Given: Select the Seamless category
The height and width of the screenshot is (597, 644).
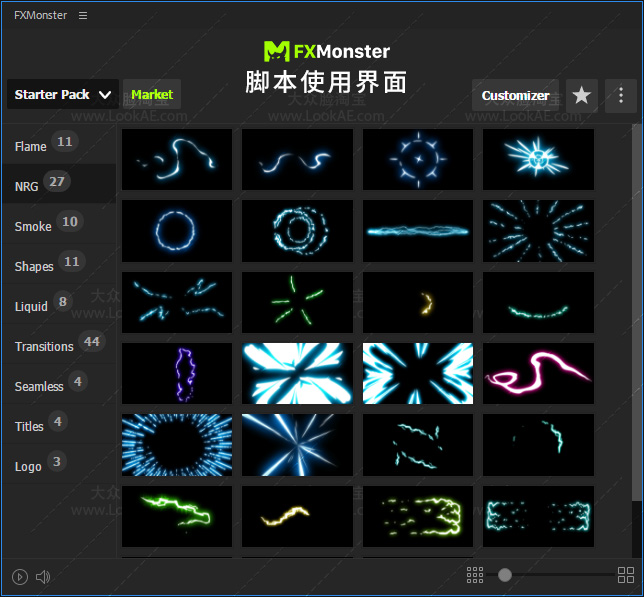Looking at the screenshot, I should pos(39,386).
